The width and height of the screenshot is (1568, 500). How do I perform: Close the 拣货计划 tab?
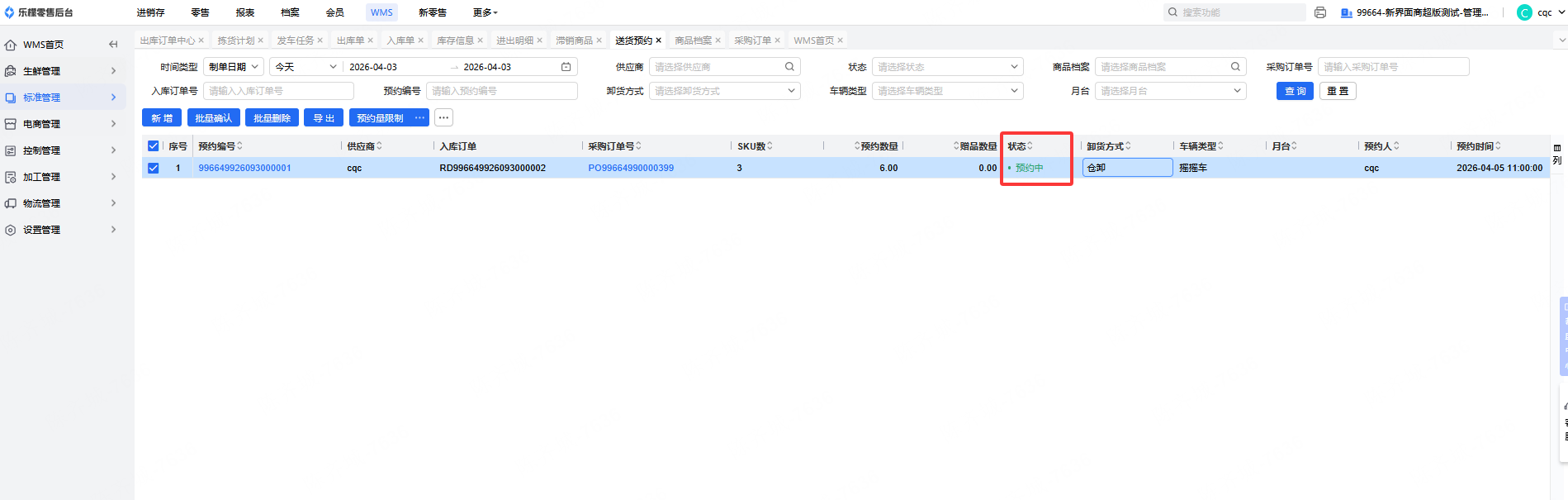click(x=261, y=40)
